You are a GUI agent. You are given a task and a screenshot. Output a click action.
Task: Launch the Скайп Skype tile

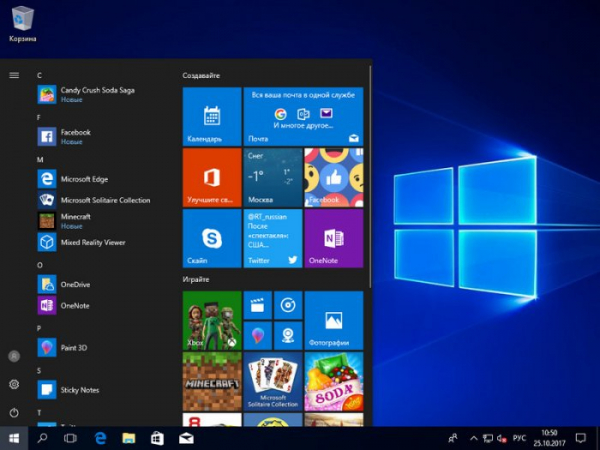pos(212,238)
